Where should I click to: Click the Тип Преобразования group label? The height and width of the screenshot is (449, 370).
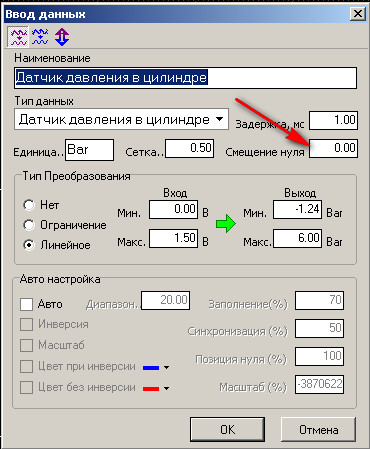[x=76, y=176]
